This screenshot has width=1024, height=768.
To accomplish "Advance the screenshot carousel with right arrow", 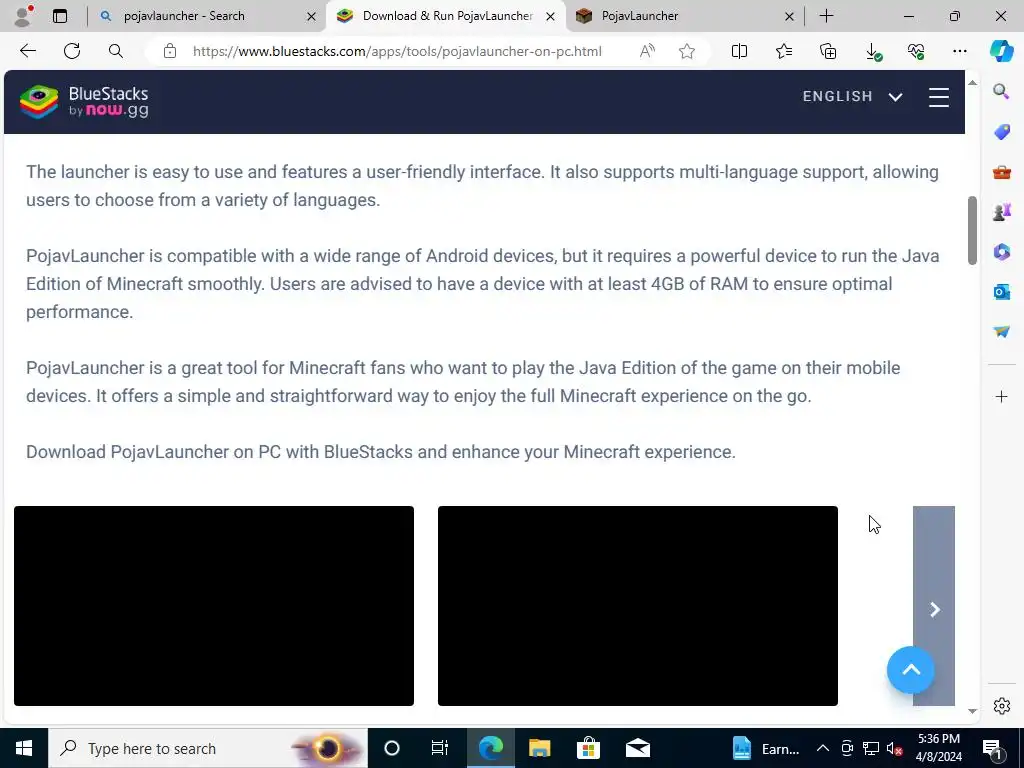I will pyautogui.click(x=934, y=609).
